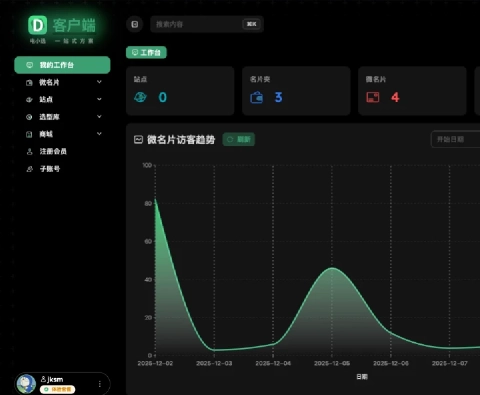Focus the 搜索内容 search field
480x395 pixels.
207,24
